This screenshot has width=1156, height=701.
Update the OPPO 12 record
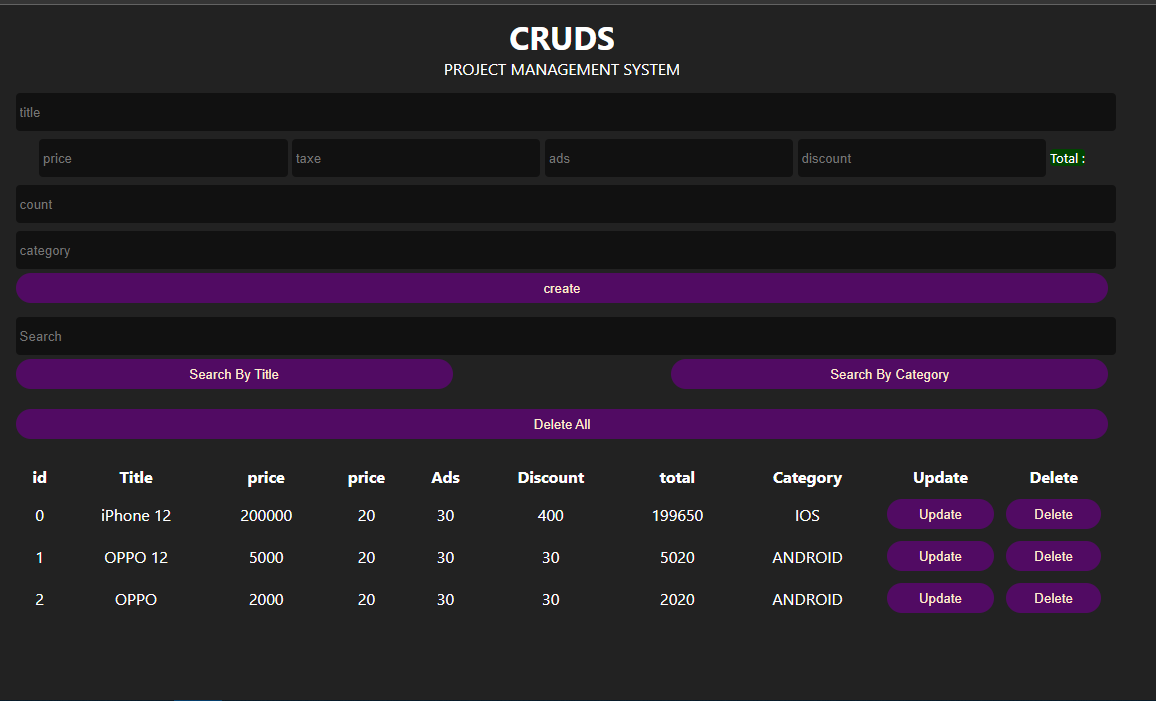point(940,556)
